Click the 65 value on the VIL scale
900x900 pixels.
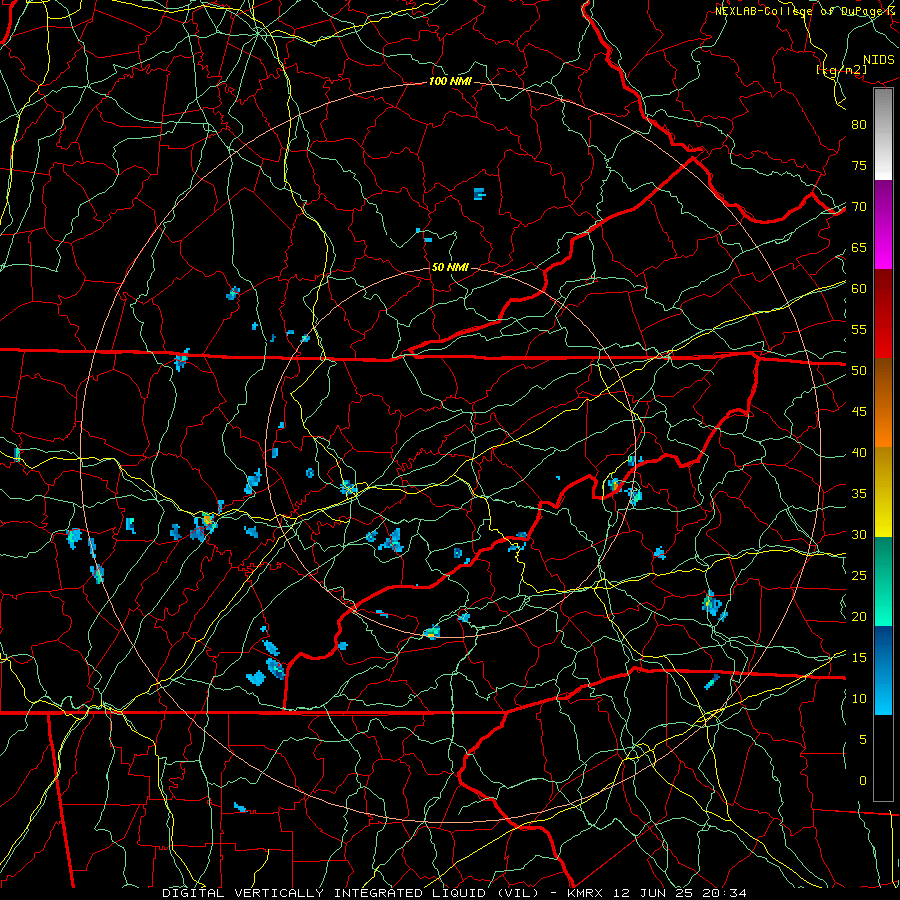(x=859, y=248)
